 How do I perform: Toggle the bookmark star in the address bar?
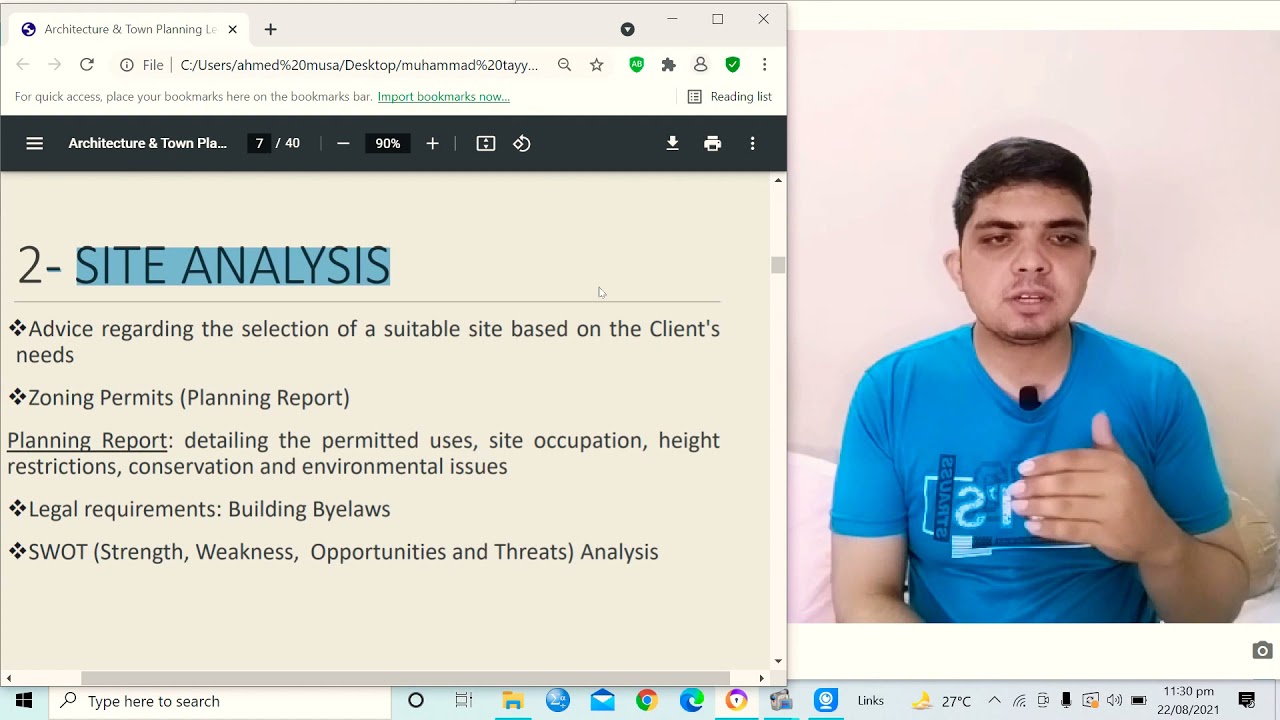pos(597,64)
